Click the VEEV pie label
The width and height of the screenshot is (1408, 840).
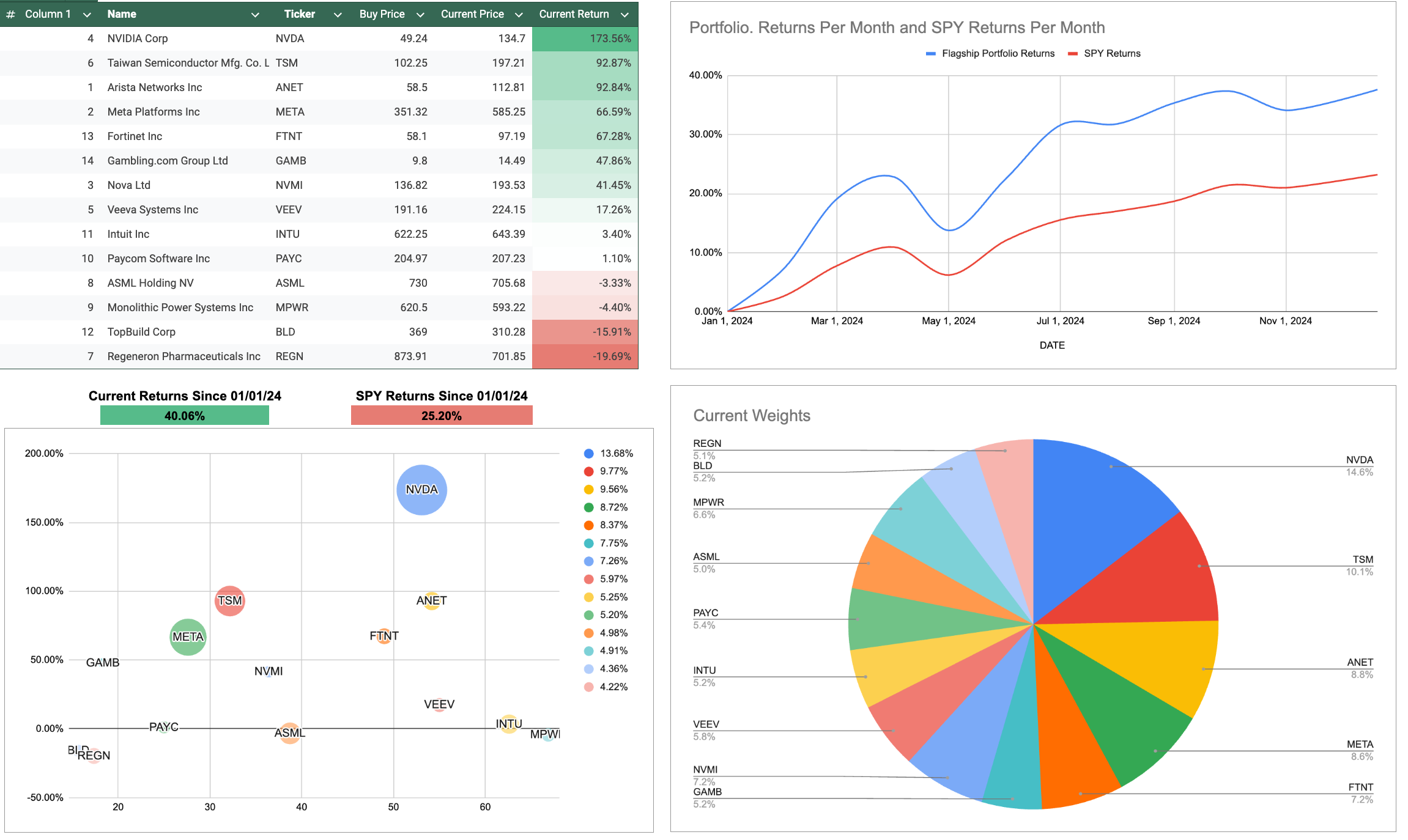pos(706,724)
